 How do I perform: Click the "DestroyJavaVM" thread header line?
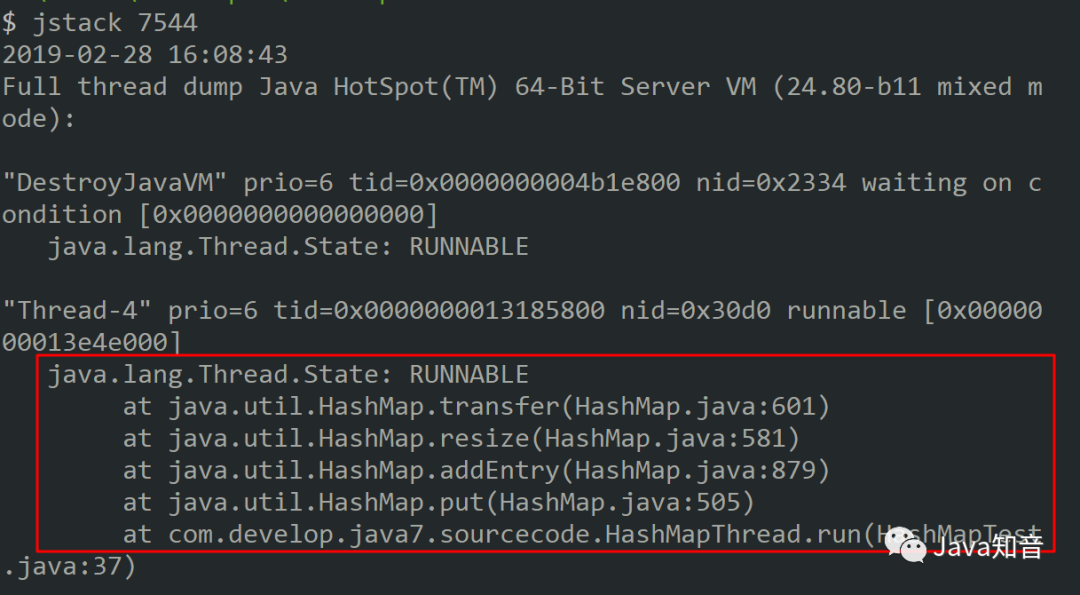(522, 183)
